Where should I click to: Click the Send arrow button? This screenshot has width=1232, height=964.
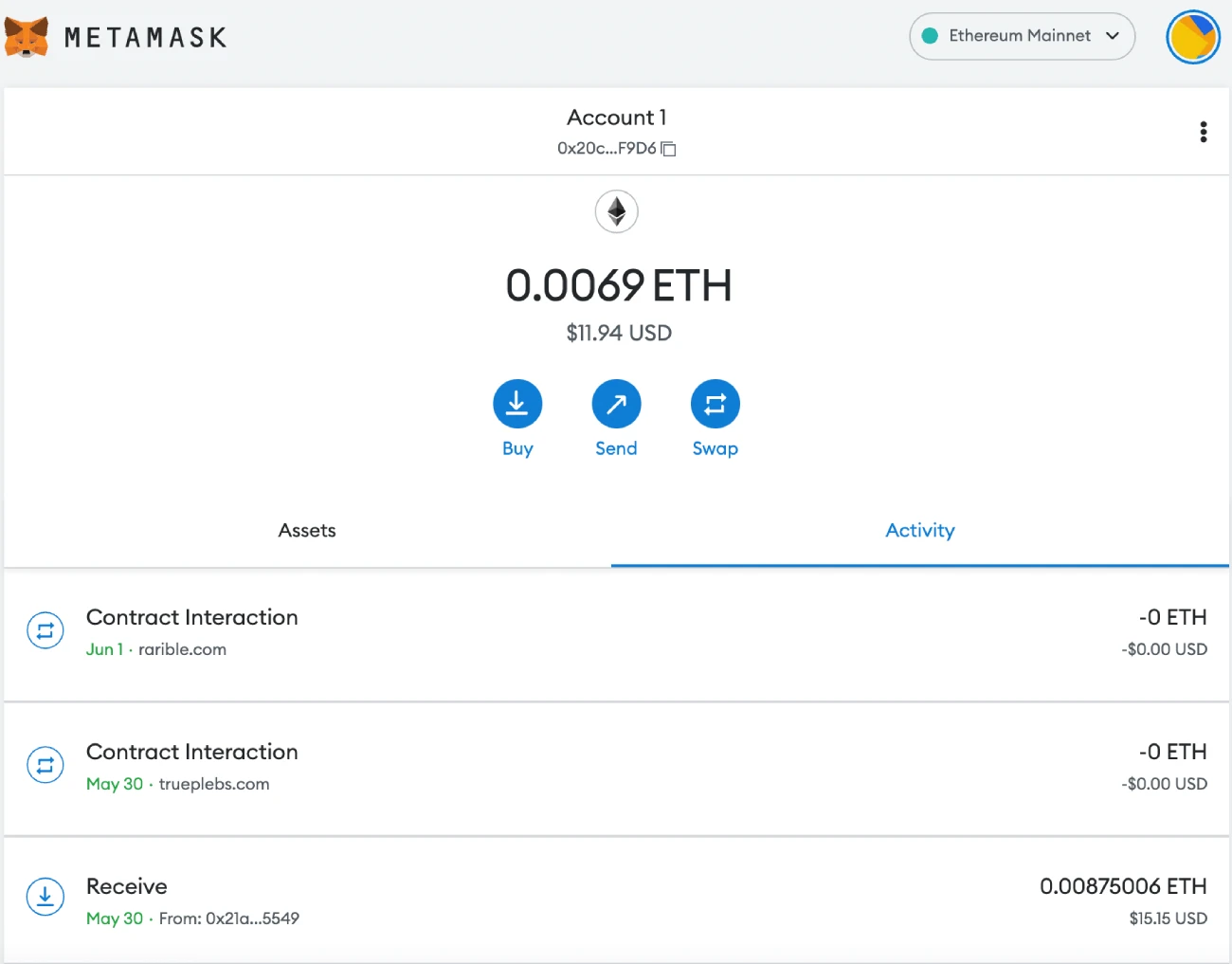click(x=616, y=405)
